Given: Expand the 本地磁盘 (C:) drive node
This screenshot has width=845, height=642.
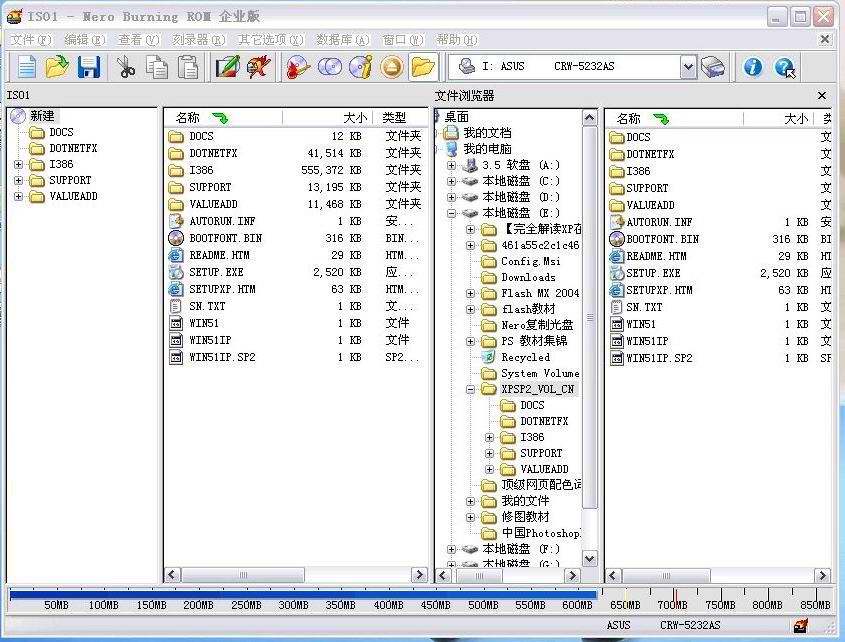Looking at the screenshot, I should [452, 182].
